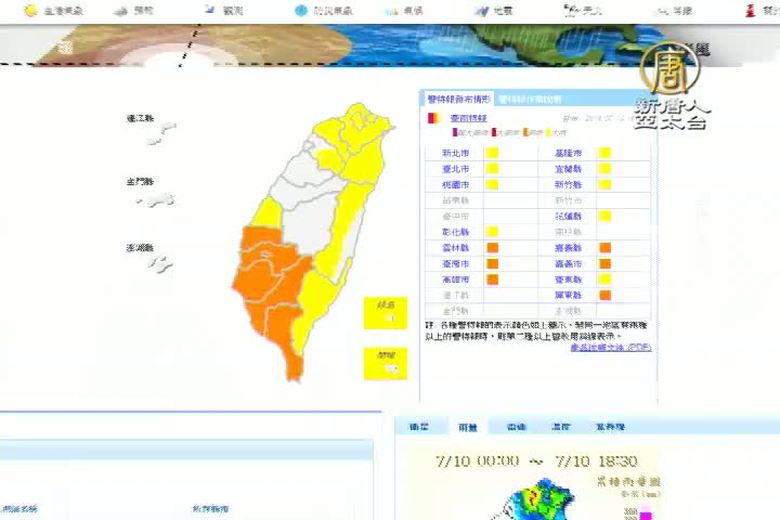Click the blue 防災氣象 globe icon
The width and height of the screenshot is (780, 520).
(x=301, y=11)
